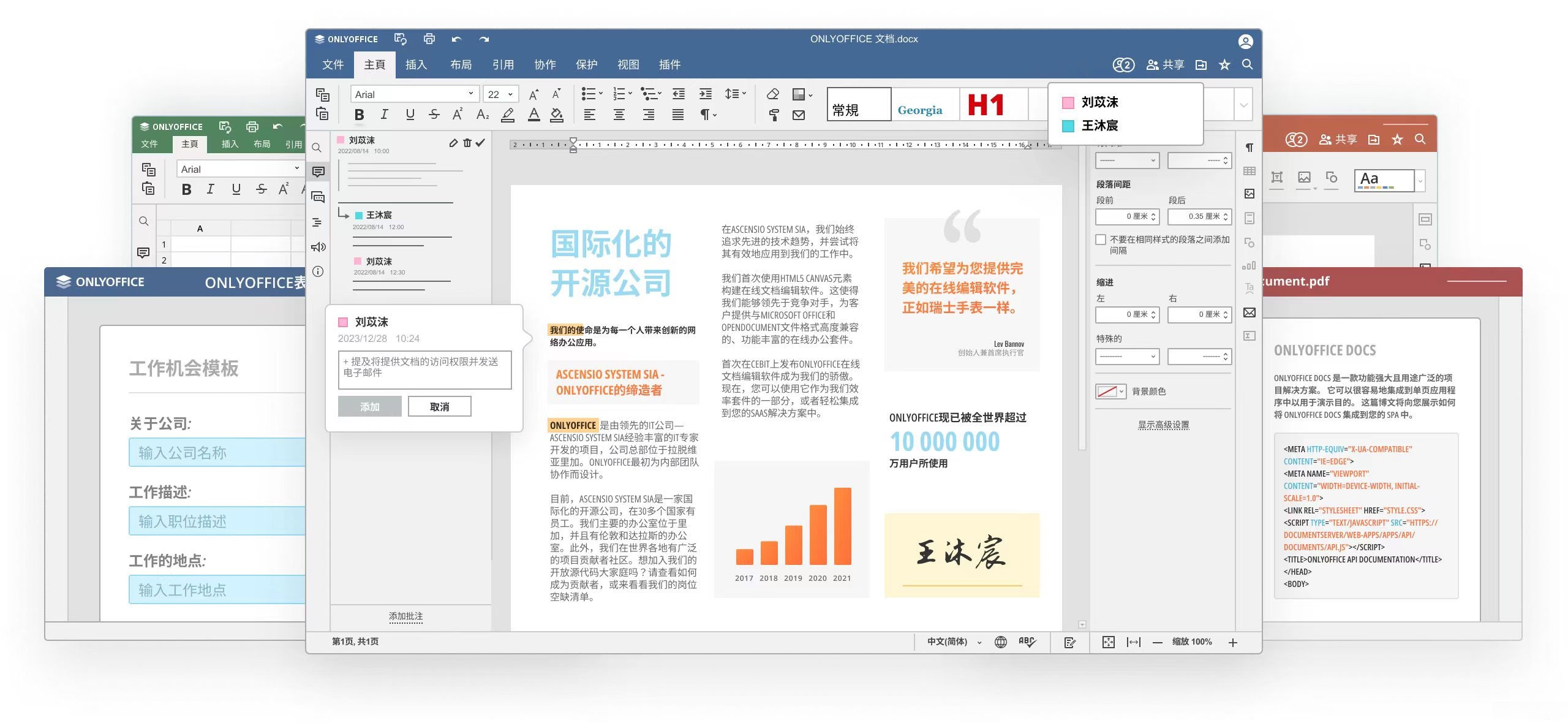Select the highlight color pen icon
Image resolution: width=1568 pixels, height=723 pixels.
[507, 115]
